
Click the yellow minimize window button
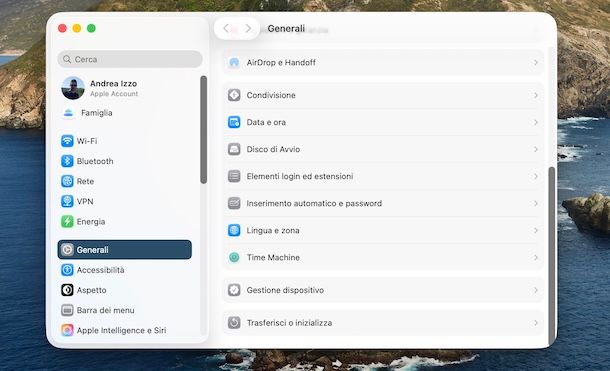[x=77, y=28]
